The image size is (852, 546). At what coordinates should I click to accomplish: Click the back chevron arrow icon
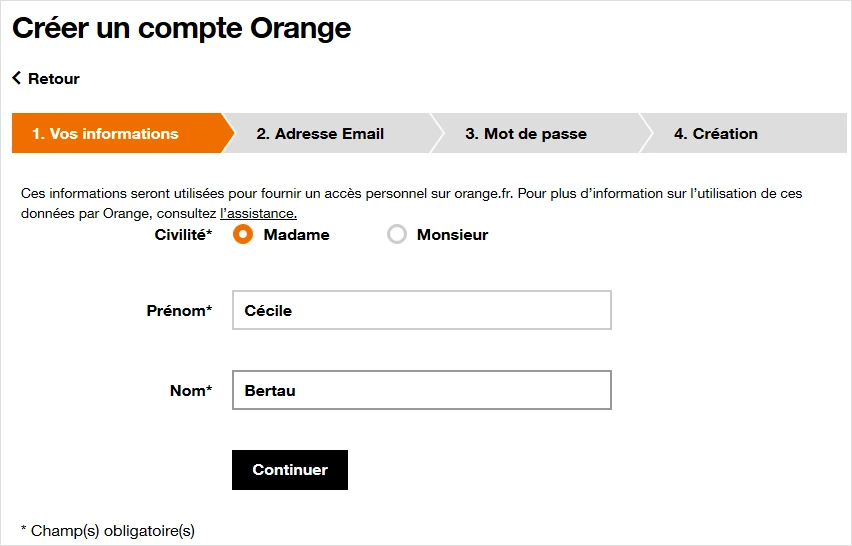click(x=17, y=78)
